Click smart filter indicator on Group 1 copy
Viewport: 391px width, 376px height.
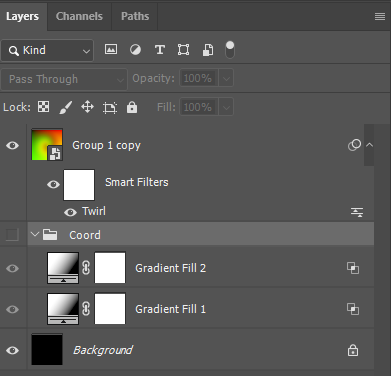(x=354, y=145)
